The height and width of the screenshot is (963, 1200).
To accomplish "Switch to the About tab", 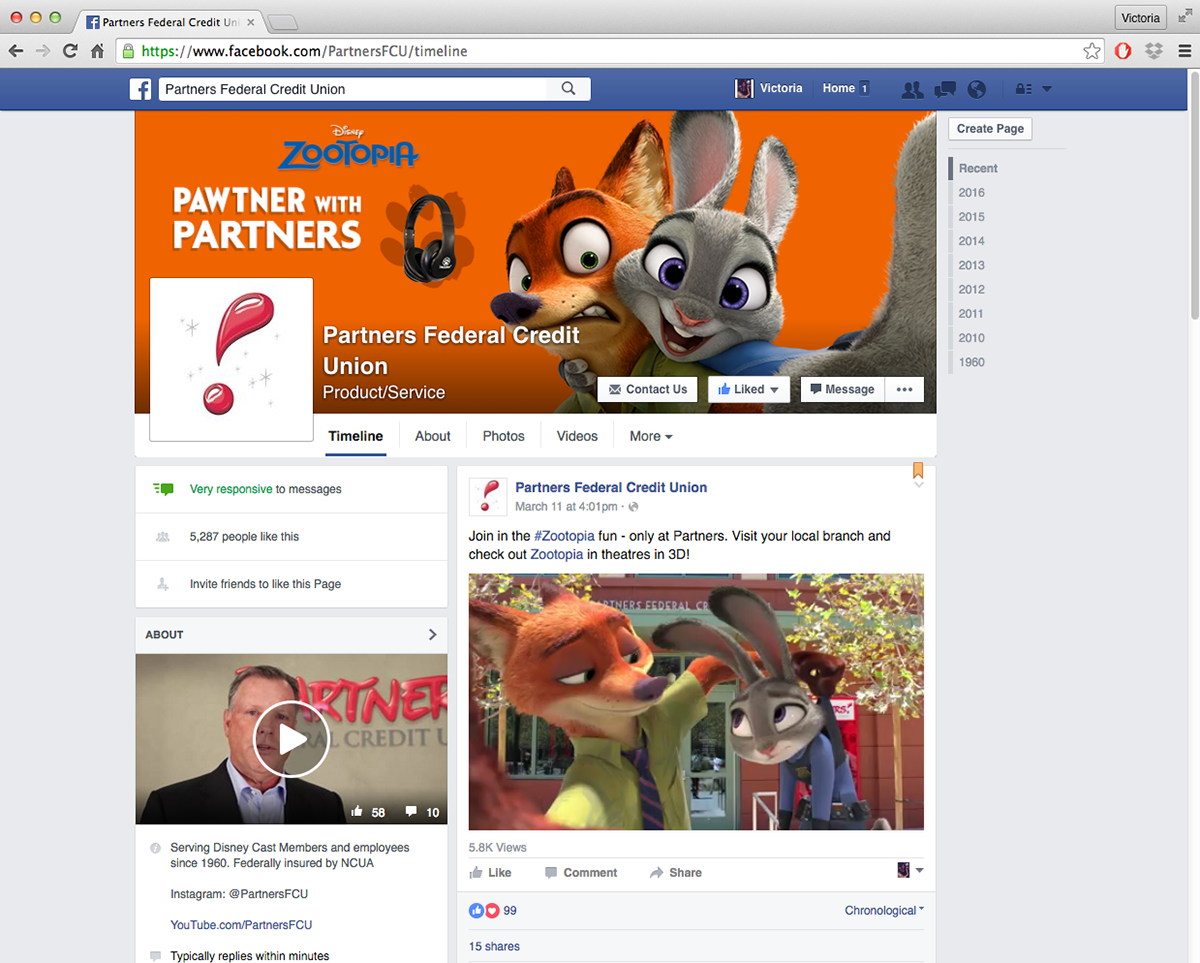I will 433,436.
